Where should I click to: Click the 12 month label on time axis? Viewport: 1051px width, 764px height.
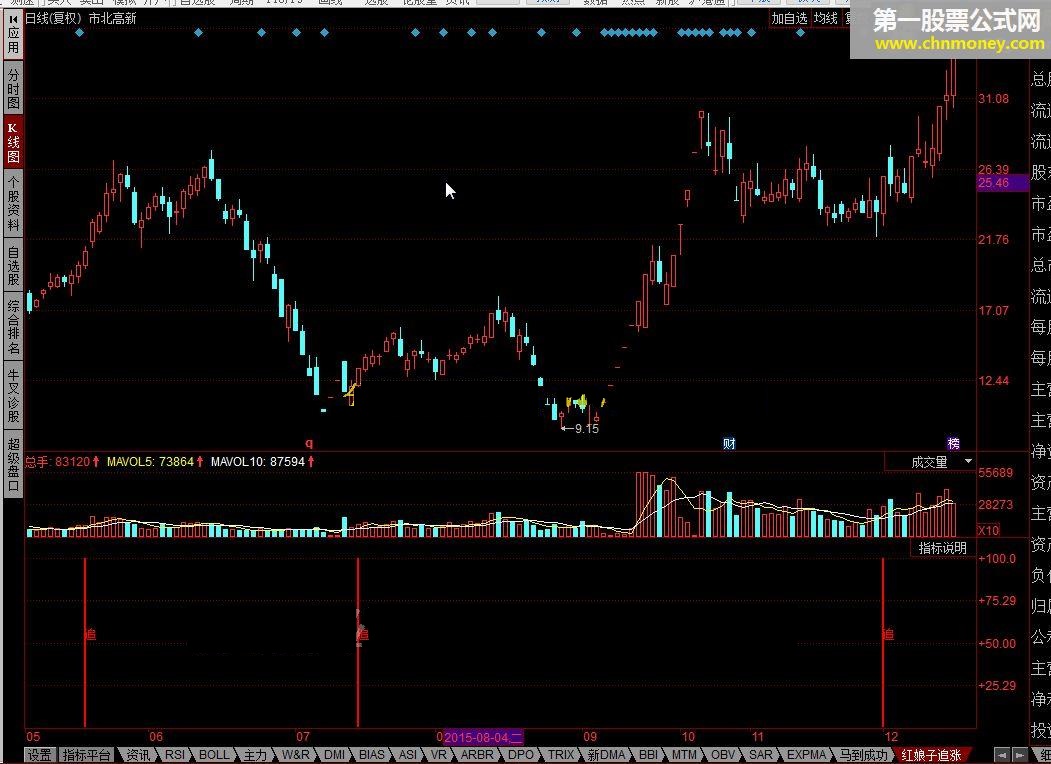890,737
